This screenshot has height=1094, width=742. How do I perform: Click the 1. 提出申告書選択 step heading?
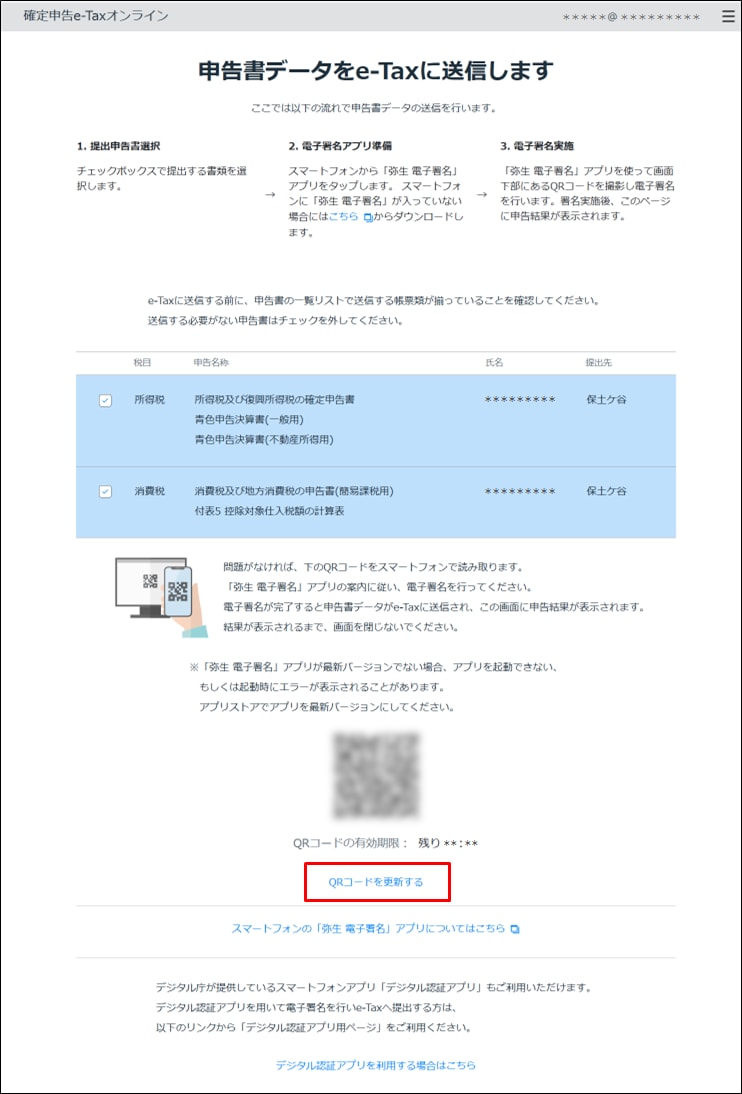119,147
